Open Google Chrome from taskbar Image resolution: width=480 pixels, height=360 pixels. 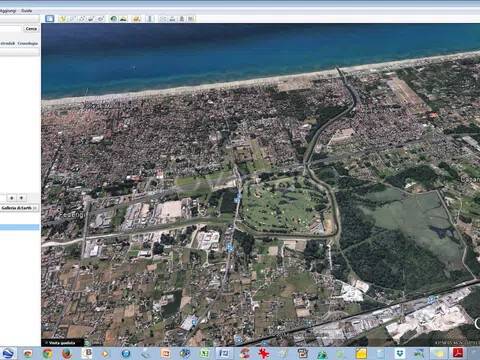click(x=48, y=353)
